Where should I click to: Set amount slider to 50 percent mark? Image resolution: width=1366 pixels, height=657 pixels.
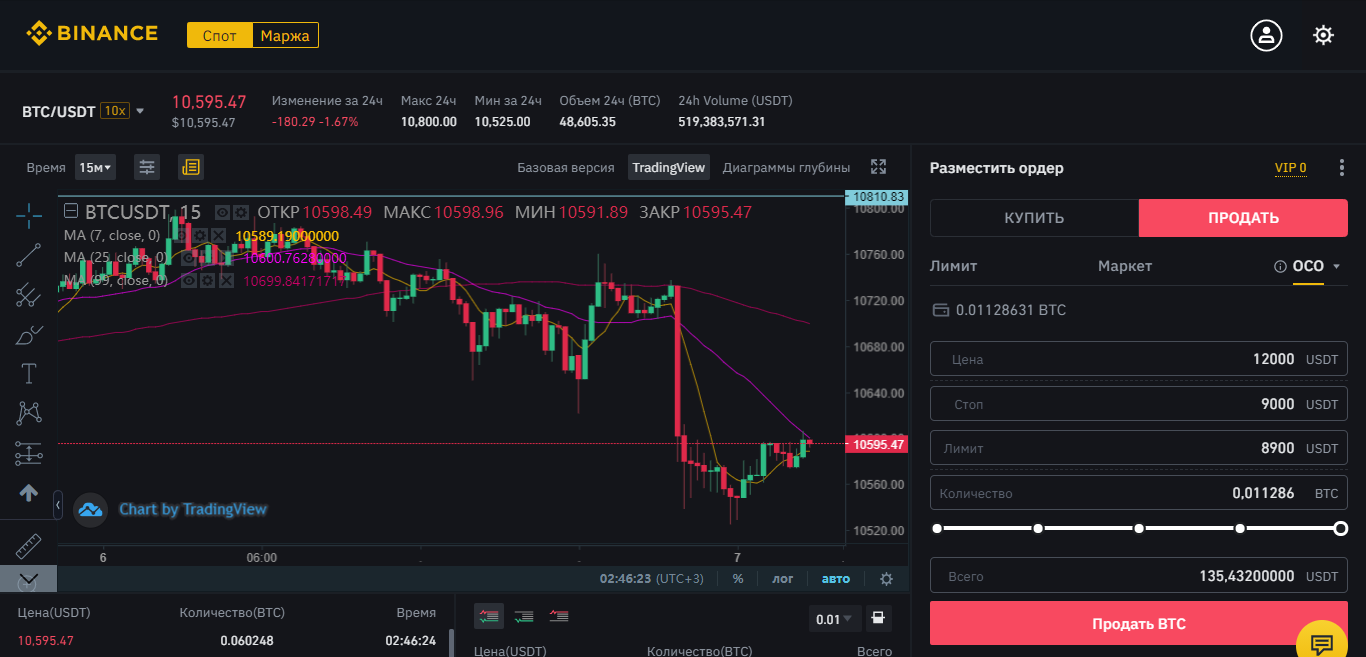pos(1139,528)
